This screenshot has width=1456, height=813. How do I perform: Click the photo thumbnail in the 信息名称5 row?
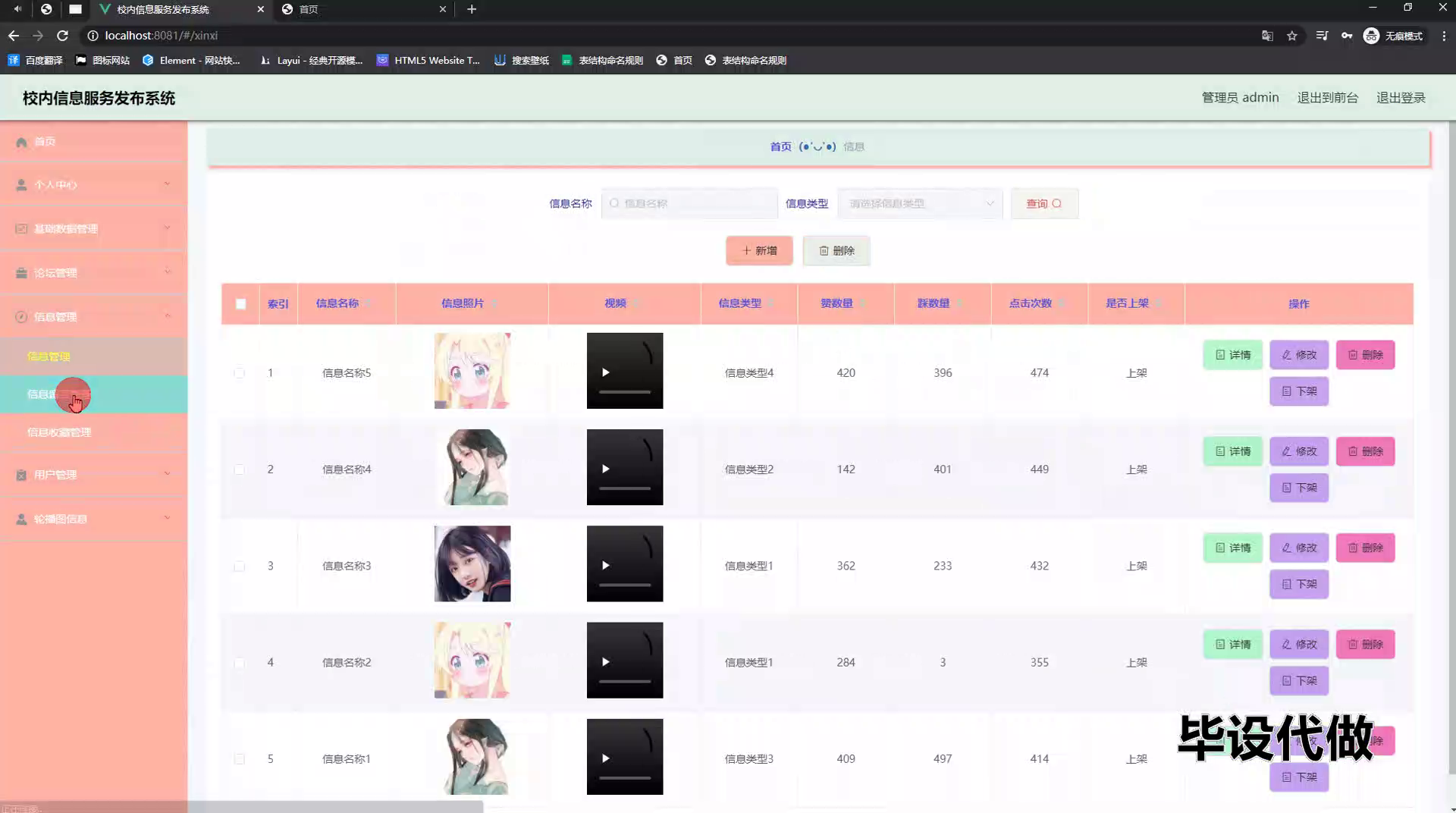point(472,371)
